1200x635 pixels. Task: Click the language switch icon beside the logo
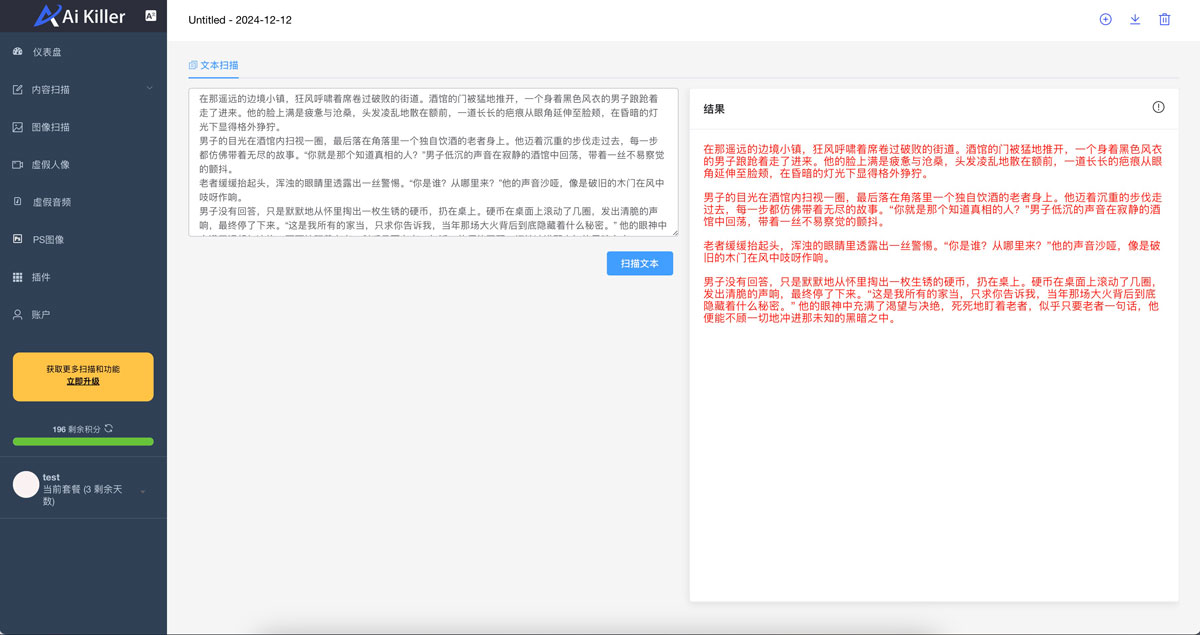150,15
